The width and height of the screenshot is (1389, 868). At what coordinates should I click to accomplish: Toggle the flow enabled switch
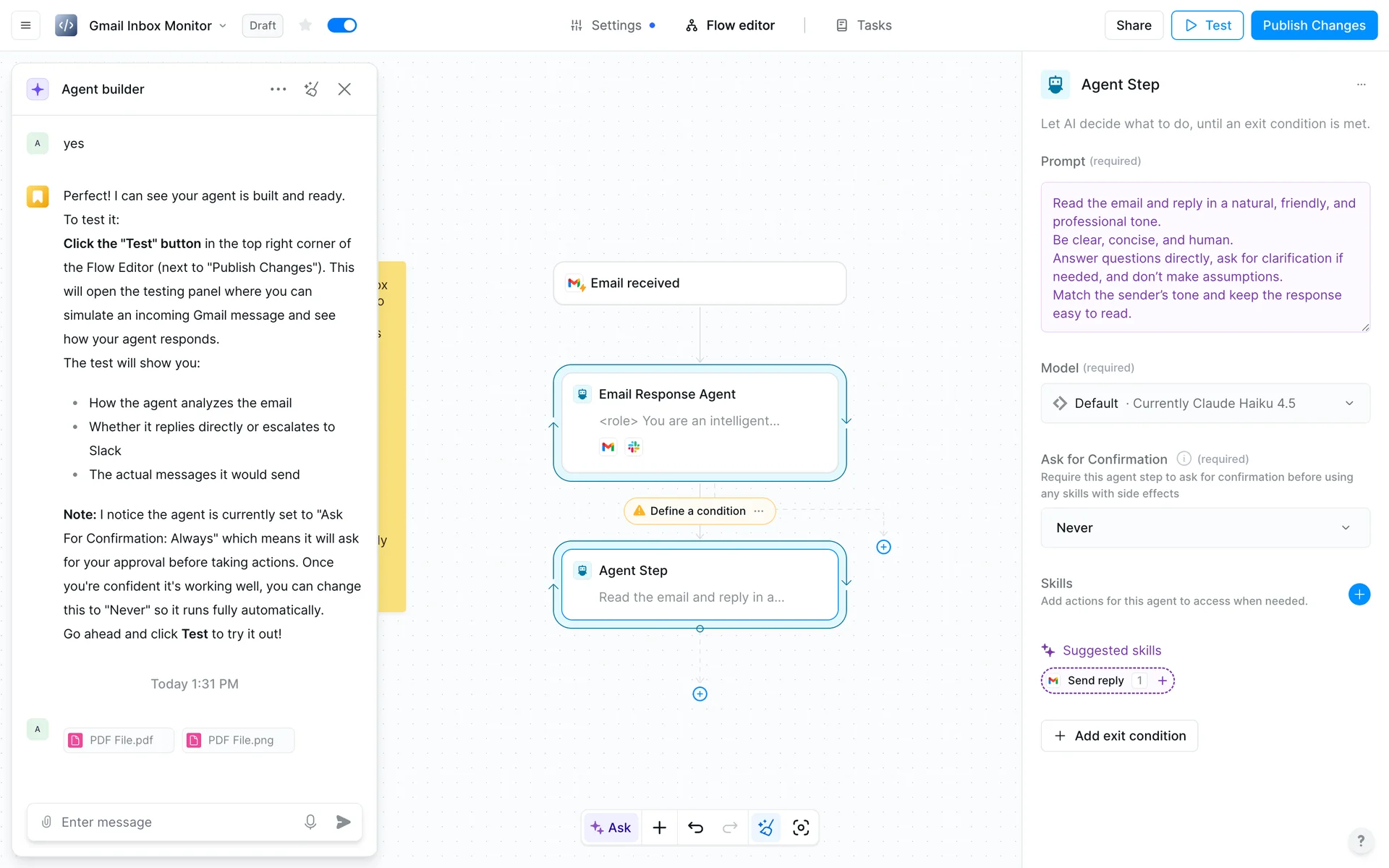pos(342,25)
